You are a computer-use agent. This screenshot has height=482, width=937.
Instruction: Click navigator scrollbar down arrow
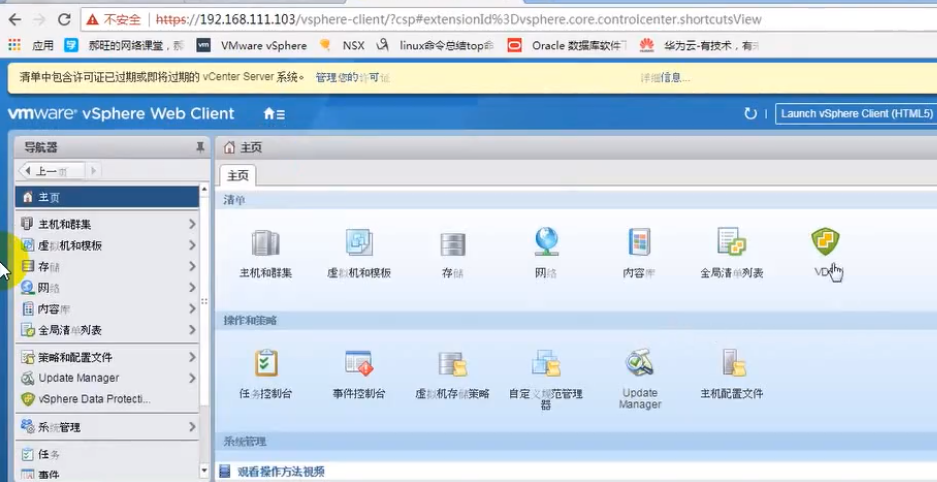point(204,471)
